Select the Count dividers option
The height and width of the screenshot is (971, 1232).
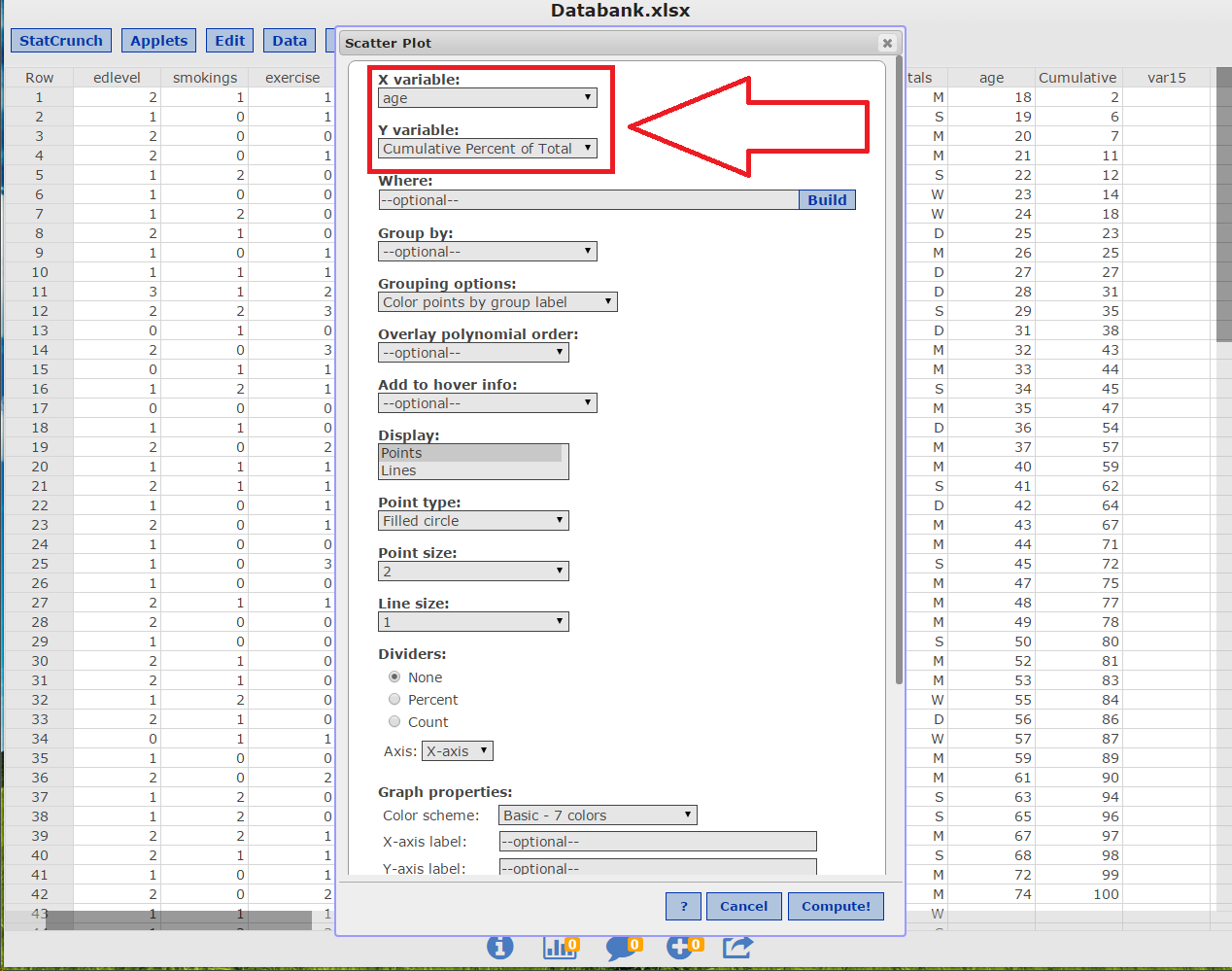(394, 721)
